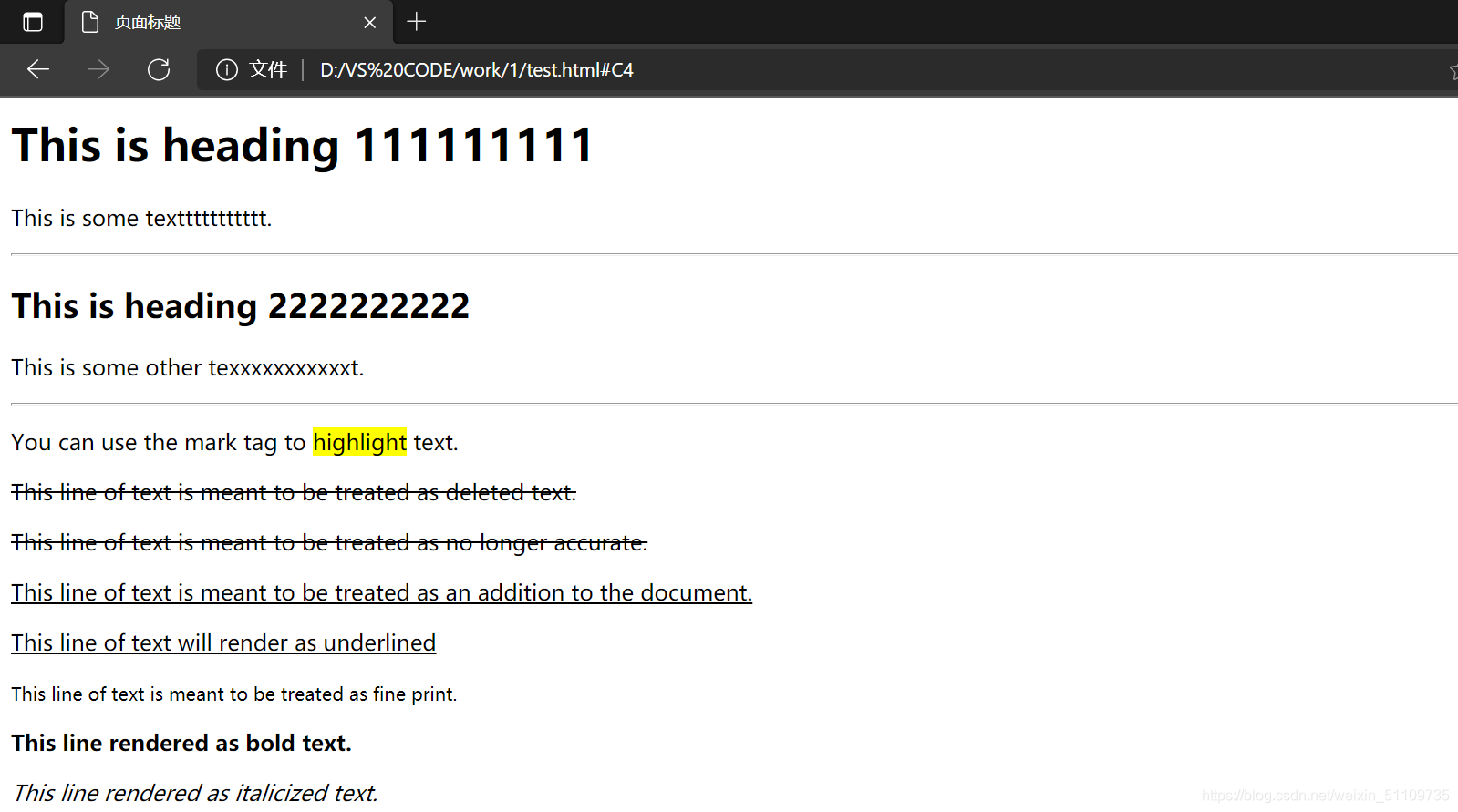Image resolution: width=1458 pixels, height=812 pixels.
Task: Click the strikethrough 'no longer accurate' line
Action: 329,543
